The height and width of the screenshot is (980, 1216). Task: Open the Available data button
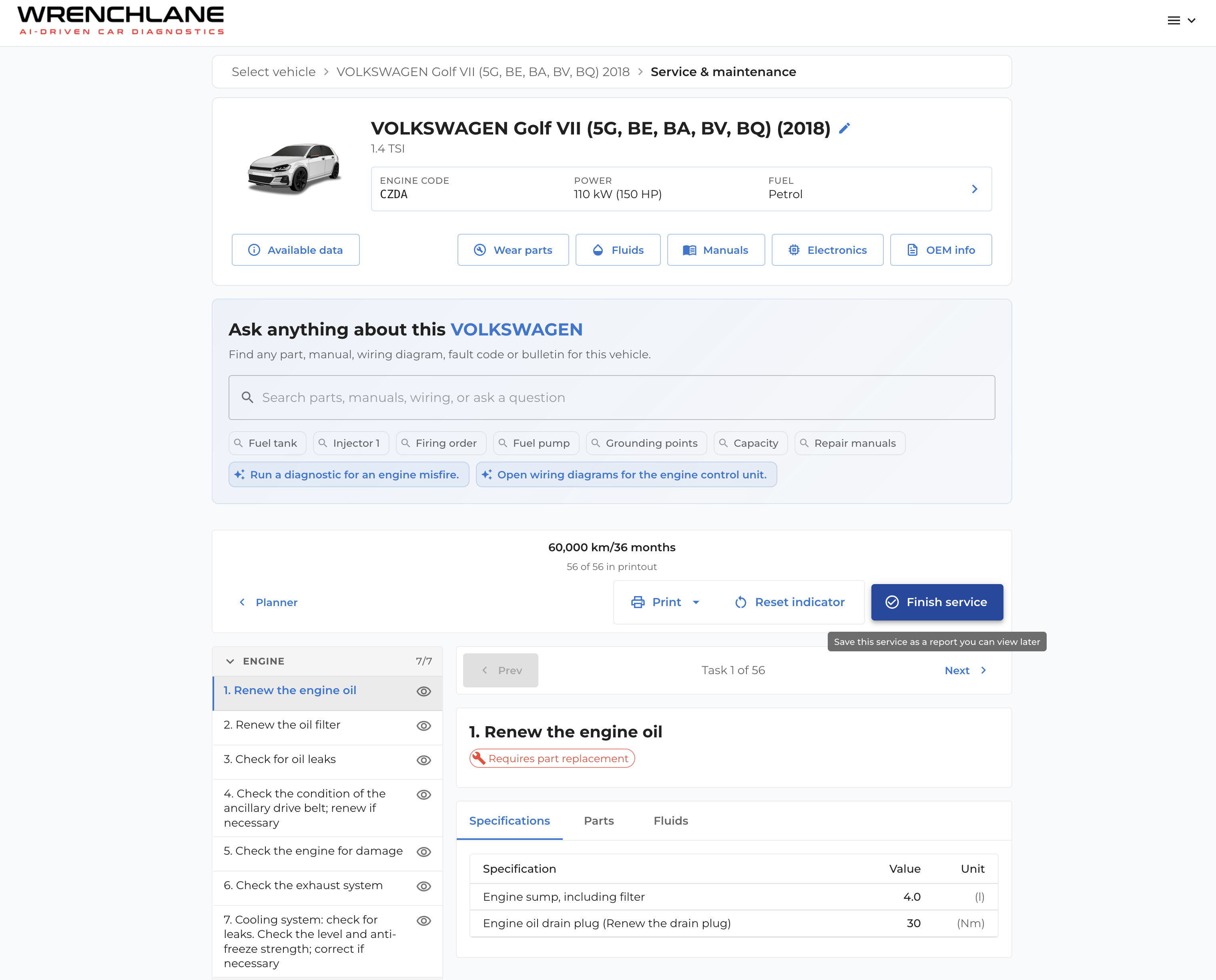click(296, 250)
